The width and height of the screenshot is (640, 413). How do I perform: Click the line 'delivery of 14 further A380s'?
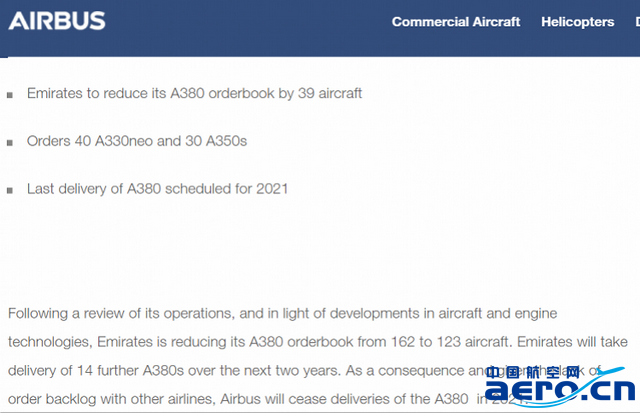pyautogui.click(x=245, y=371)
